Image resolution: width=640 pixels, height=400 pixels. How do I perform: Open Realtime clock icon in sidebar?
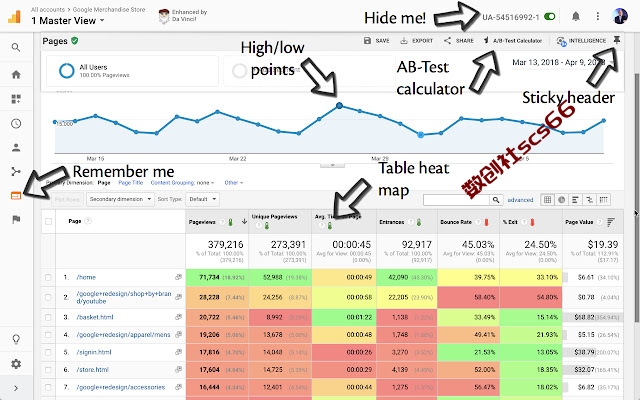[16, 123]
